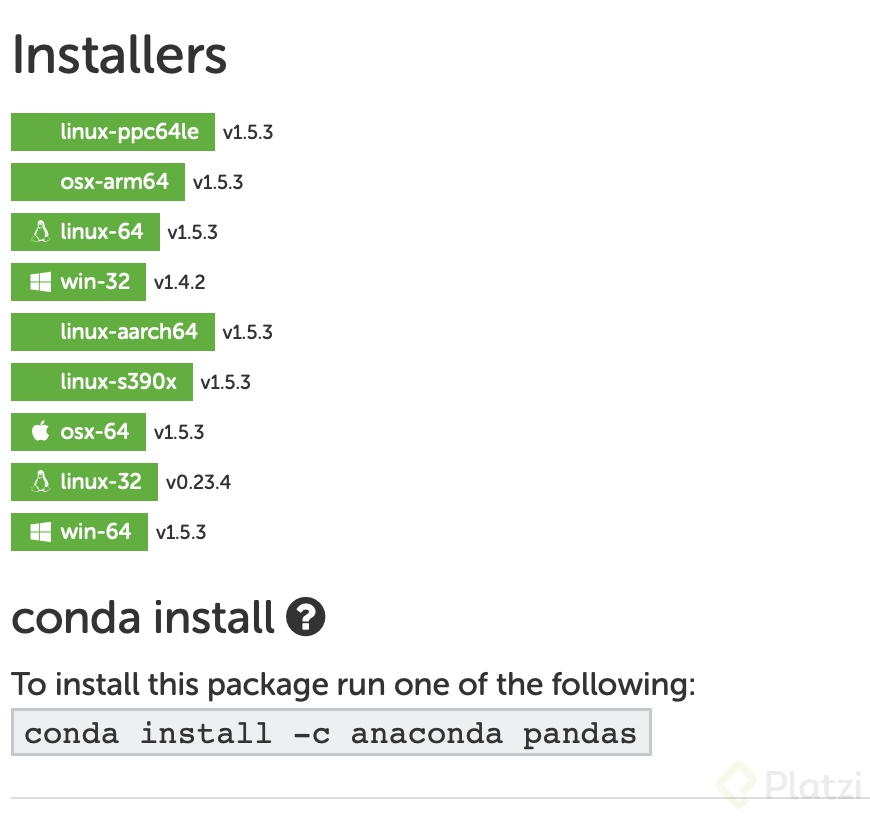Select the linux-ppc64le installer
The width and height of the screenshot is (870, 818).
coord(113,131)
